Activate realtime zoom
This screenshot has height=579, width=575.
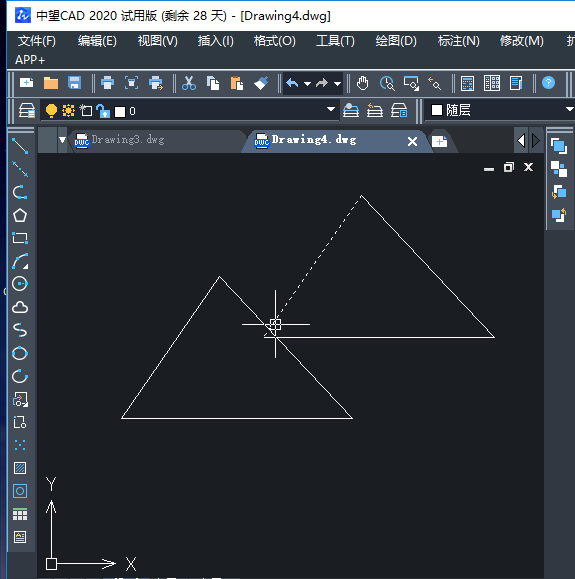pos(387,83)
